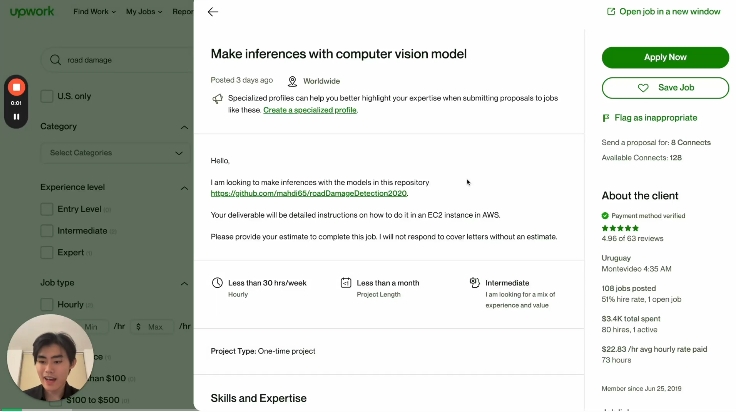
Task: Click the road damage search field
Action: point(120,60)
